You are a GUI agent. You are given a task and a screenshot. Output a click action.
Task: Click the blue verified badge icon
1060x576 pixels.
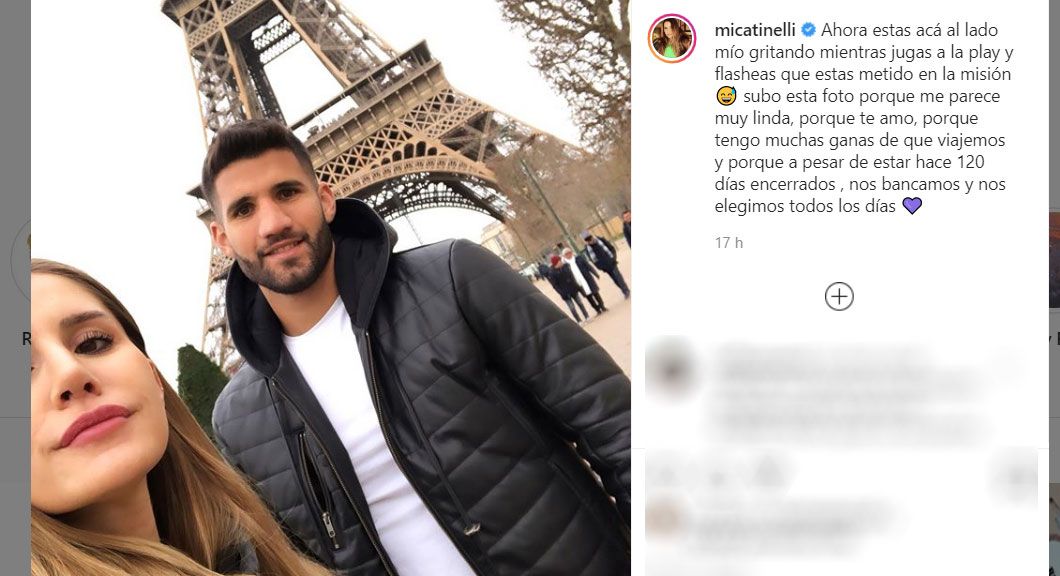click(808, 30)
